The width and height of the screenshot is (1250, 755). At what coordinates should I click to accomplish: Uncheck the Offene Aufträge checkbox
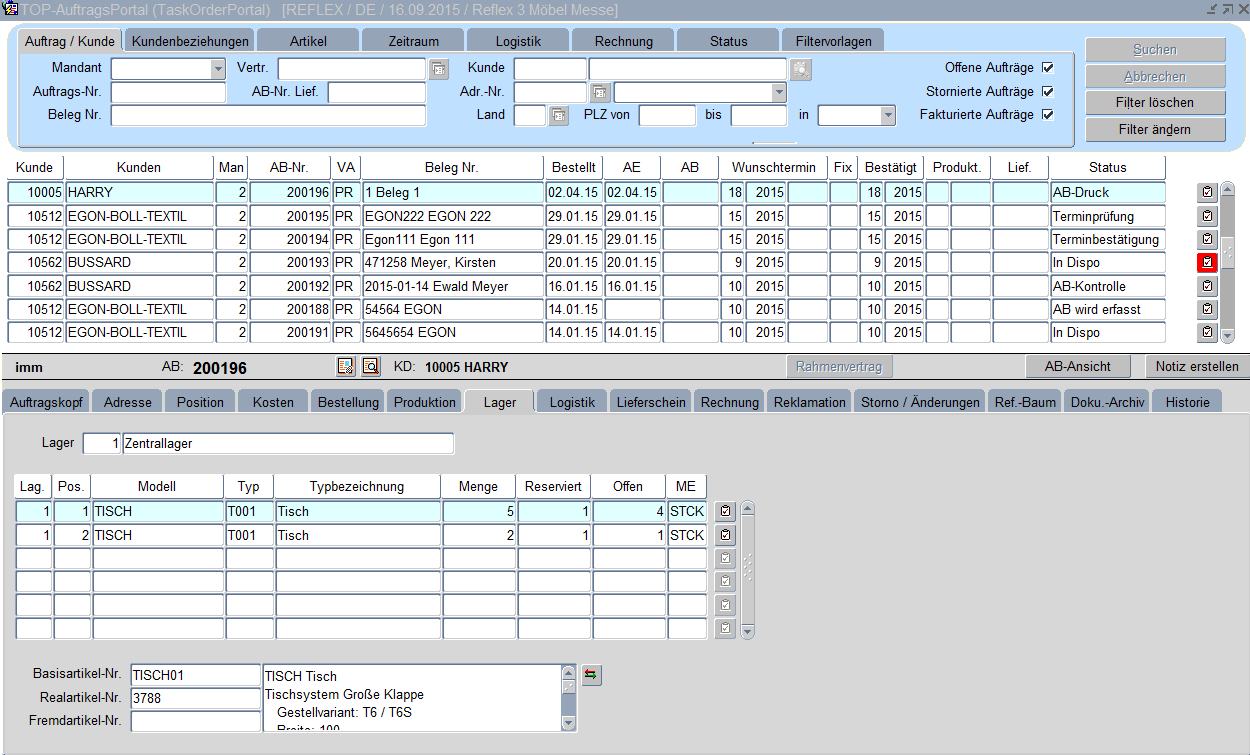click(1048, 68)
